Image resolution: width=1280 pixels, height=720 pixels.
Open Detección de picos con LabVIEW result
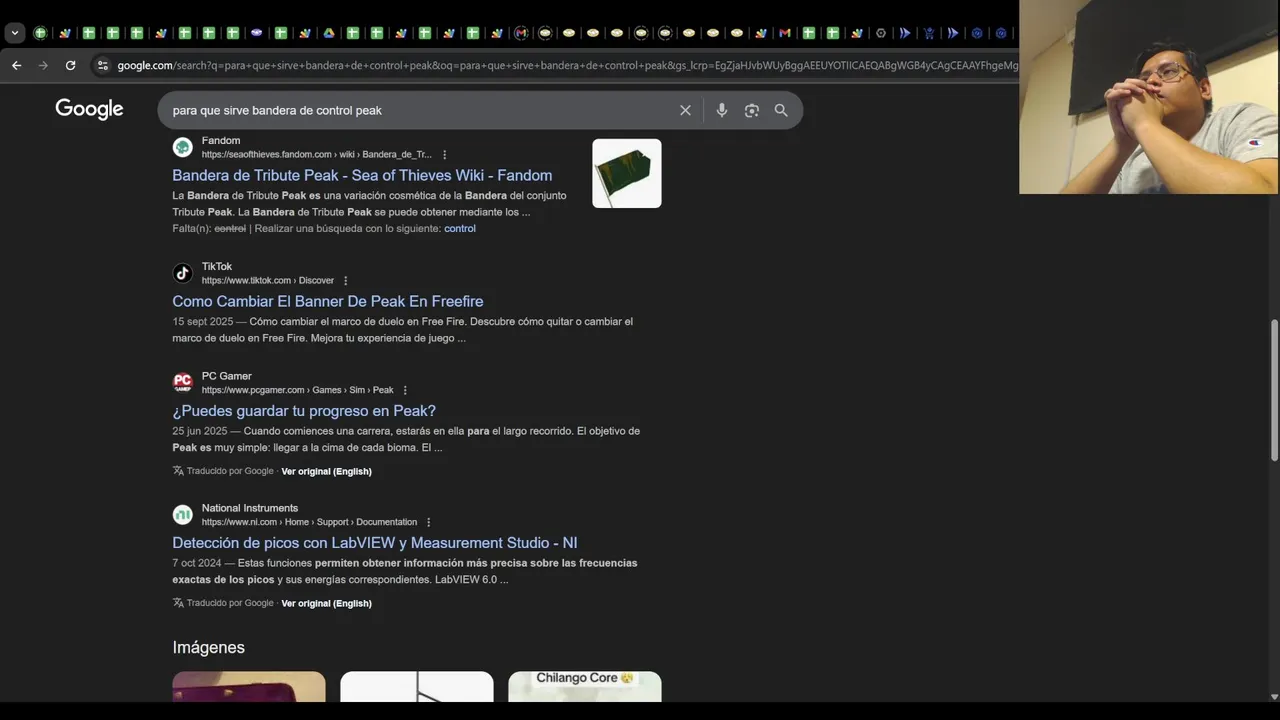pyautogui.click(x=375, y=543)
